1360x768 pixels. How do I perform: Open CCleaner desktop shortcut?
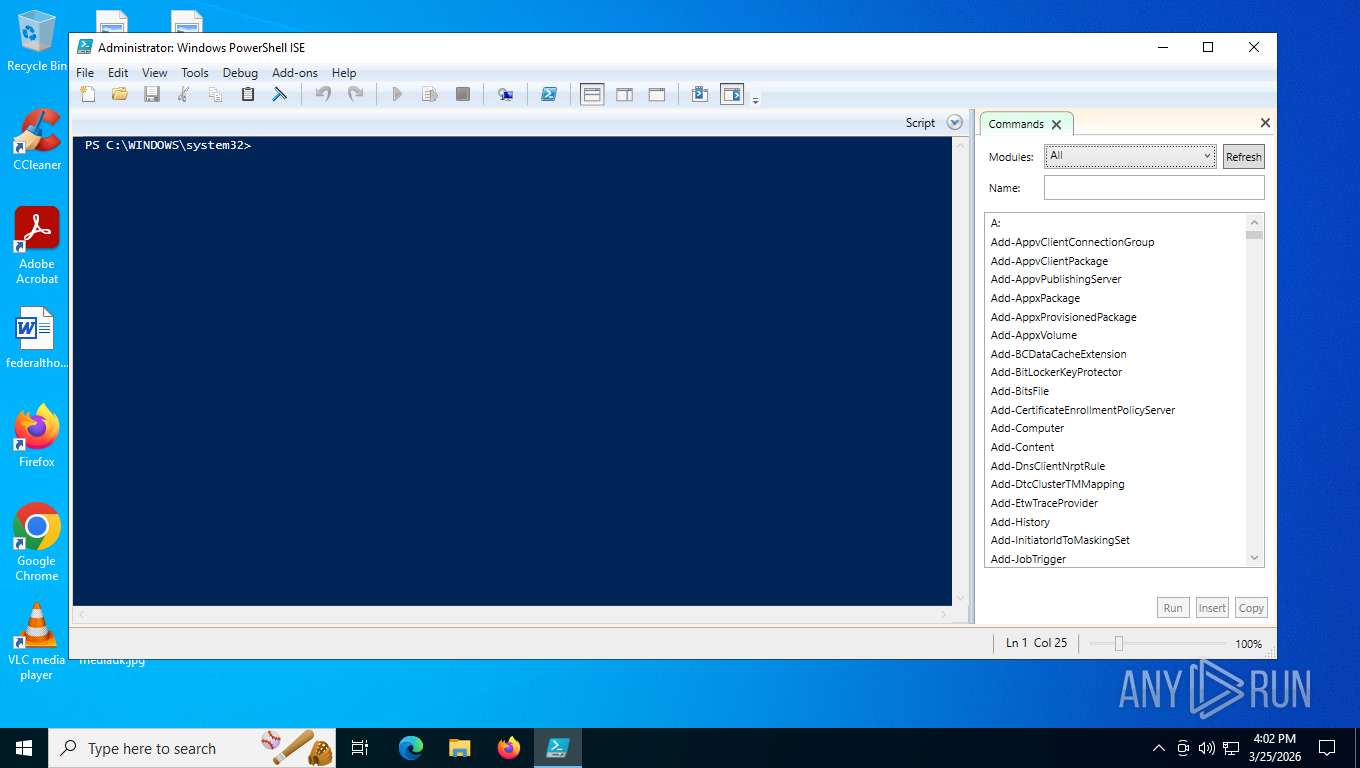click(37, 140)
